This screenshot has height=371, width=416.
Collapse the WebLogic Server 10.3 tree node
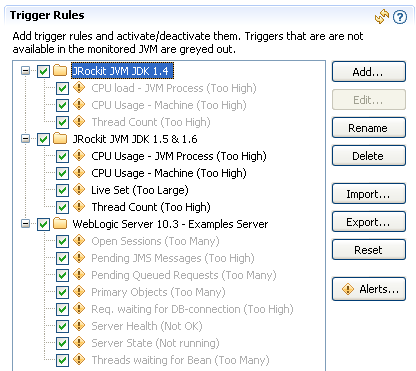pyautogui.click(x=25, y=224)
